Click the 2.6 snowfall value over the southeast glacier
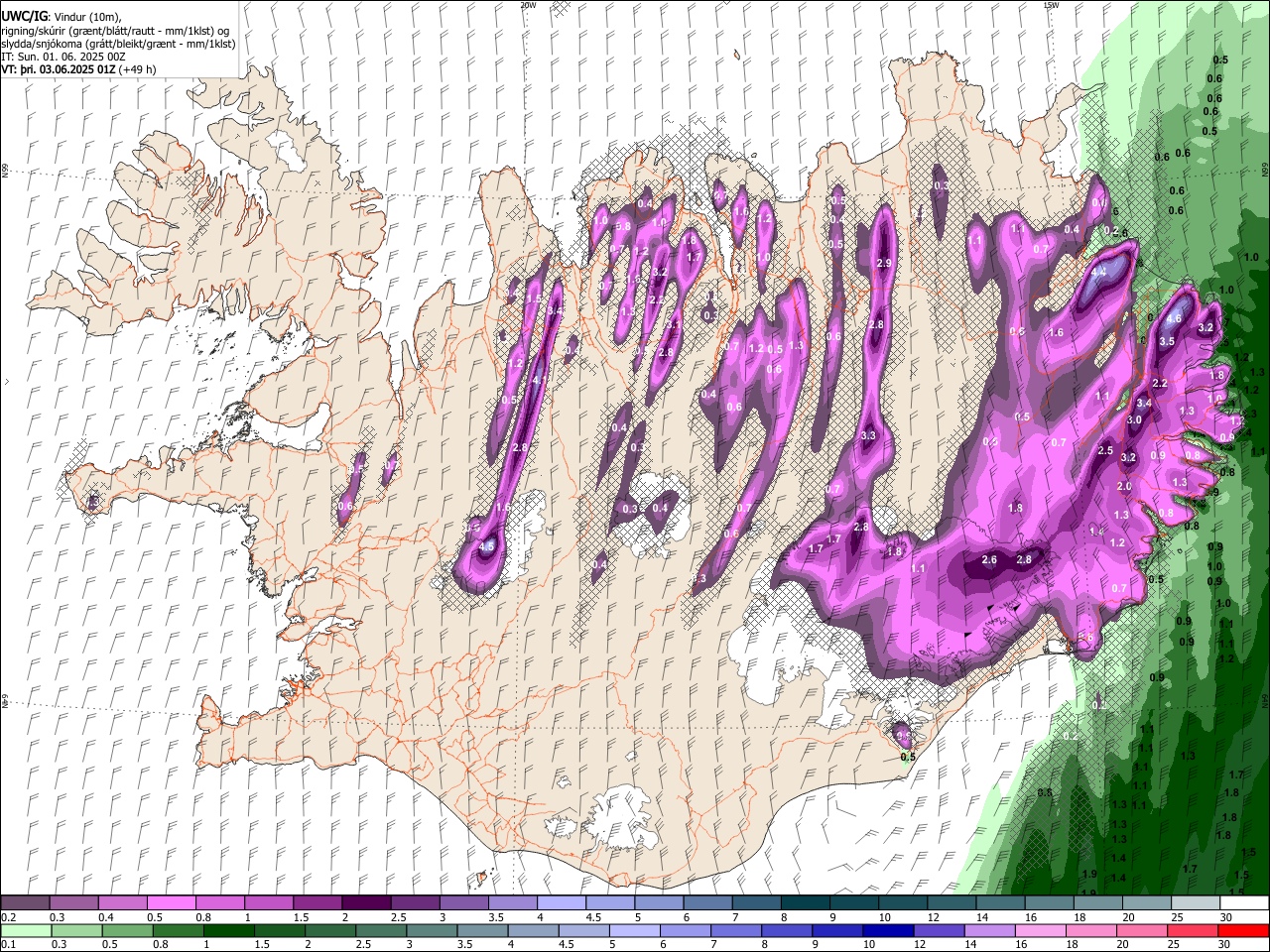The height and width of the screenshot is (952, 1270). [x=989, y=560]
